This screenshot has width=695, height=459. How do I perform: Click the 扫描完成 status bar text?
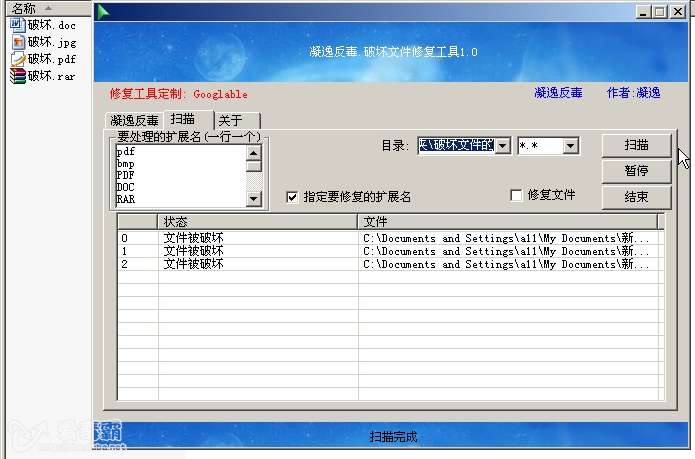coord(393,437)
